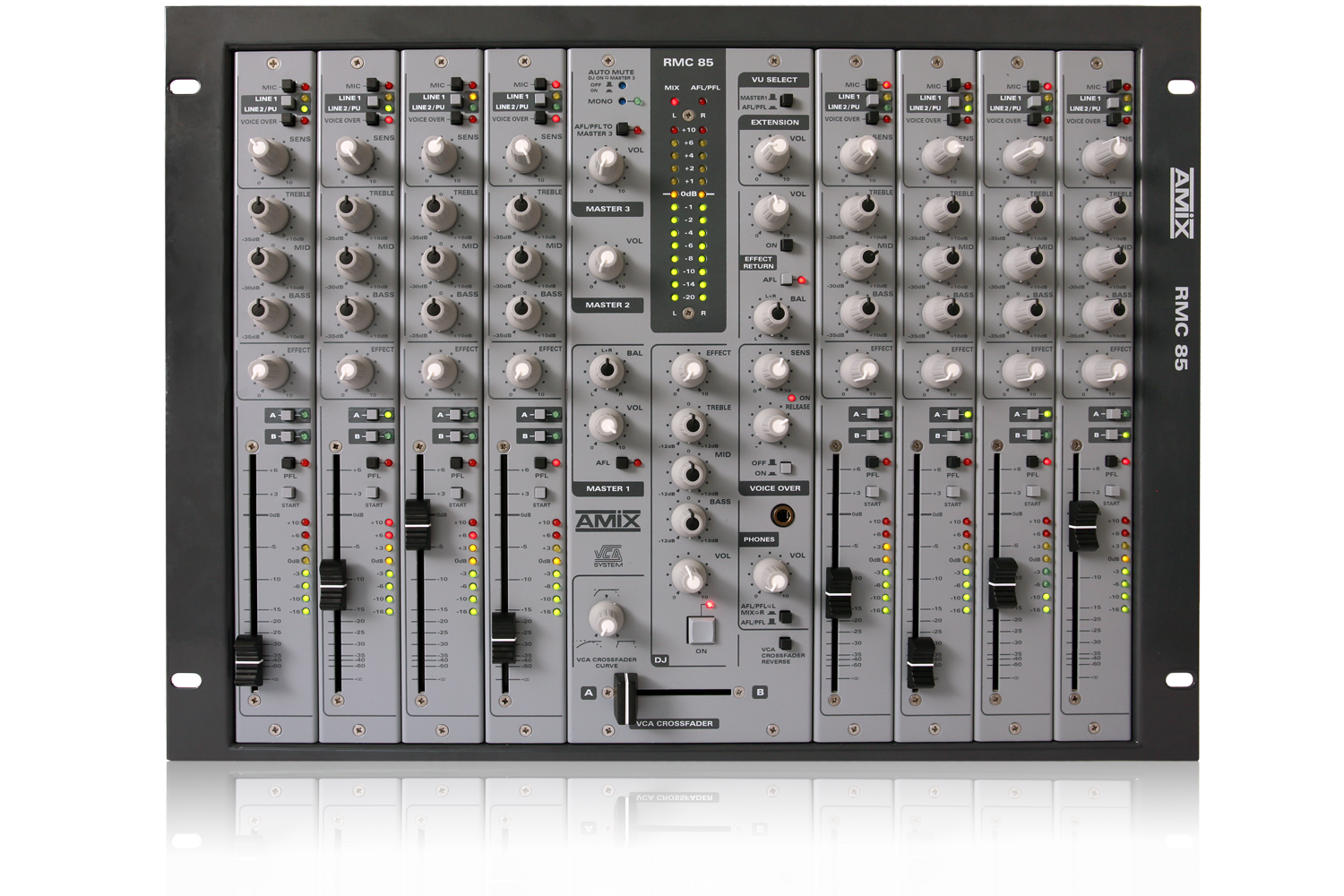Click the DJ section EFFECT knob
Image resolution: width=1344 pixels, height=896 pixels.
coord(688,369)
